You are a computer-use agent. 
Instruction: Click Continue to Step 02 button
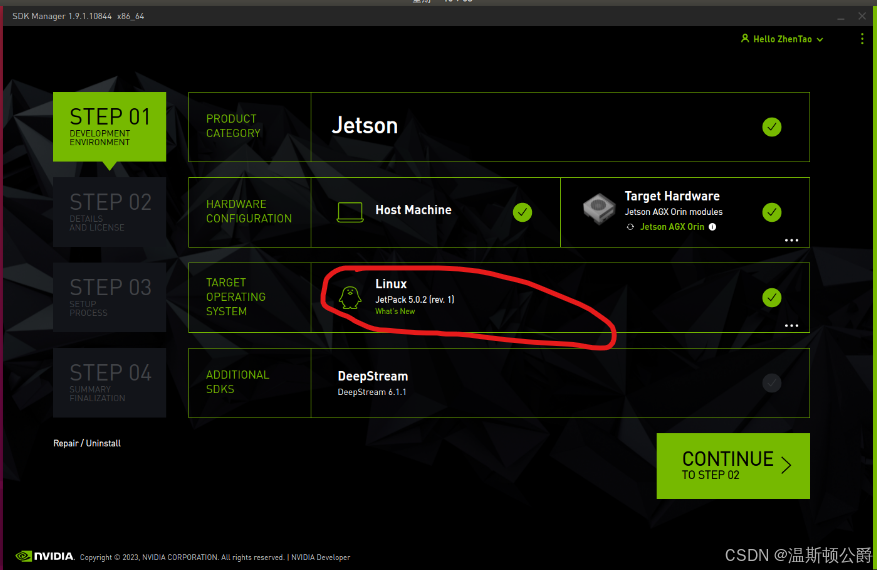pos(733,466)
